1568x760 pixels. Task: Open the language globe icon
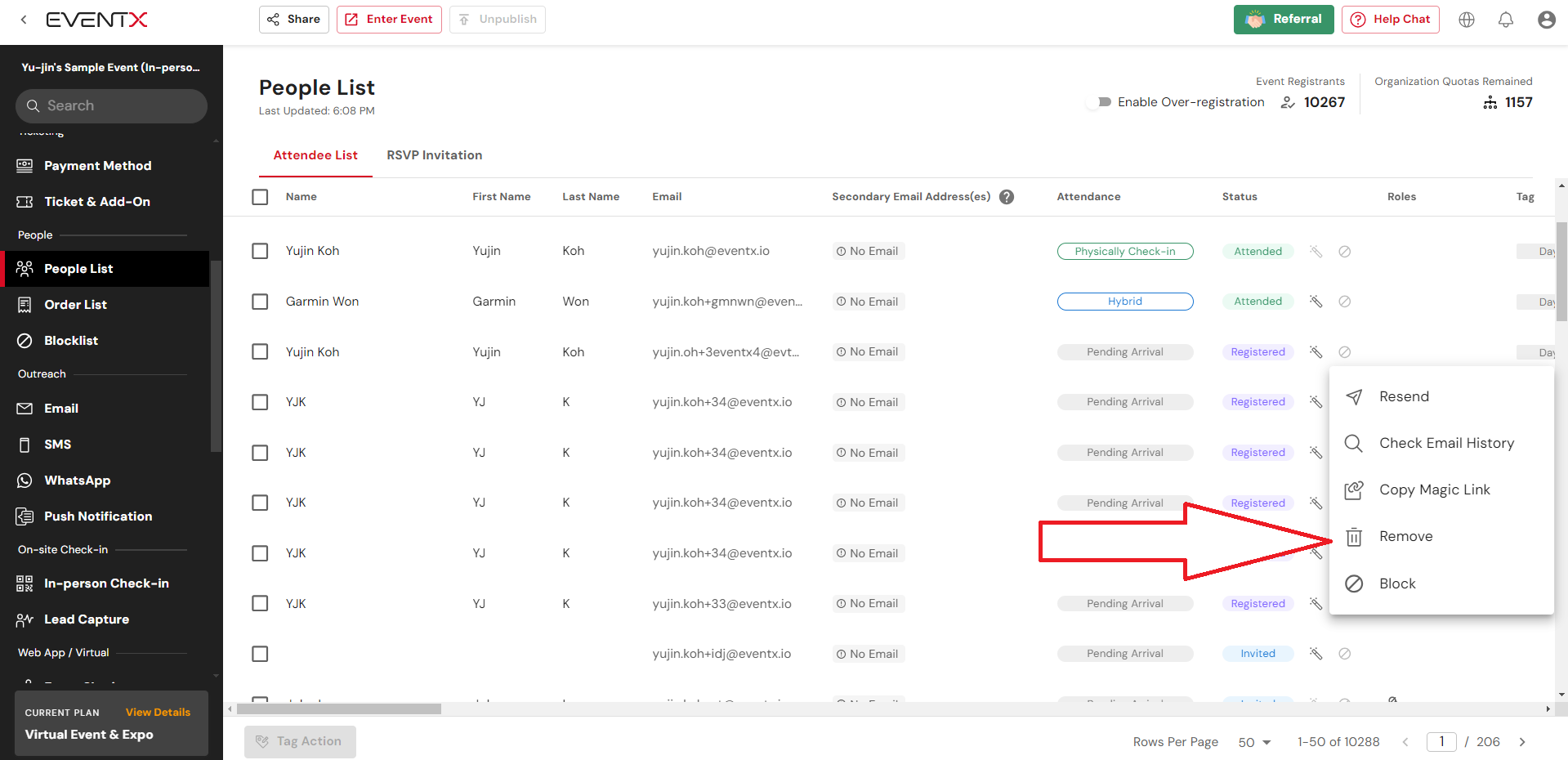(x=1467, y=20)
